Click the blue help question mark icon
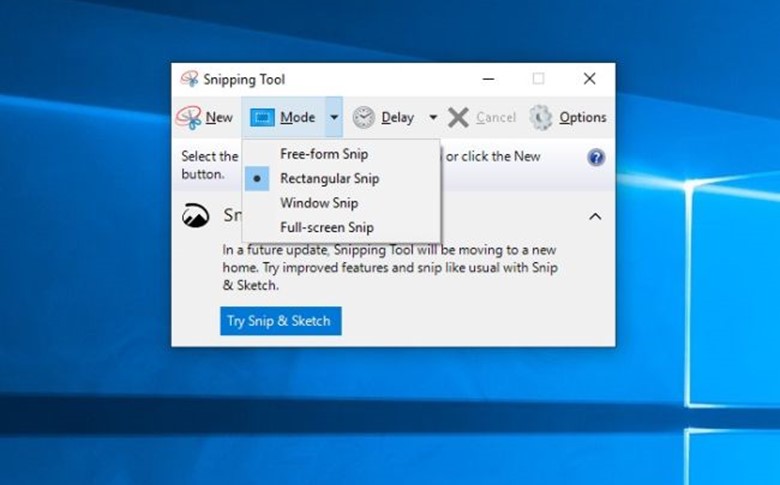Image resolution: width=780 pixels, height=485 pixels. 596,158
